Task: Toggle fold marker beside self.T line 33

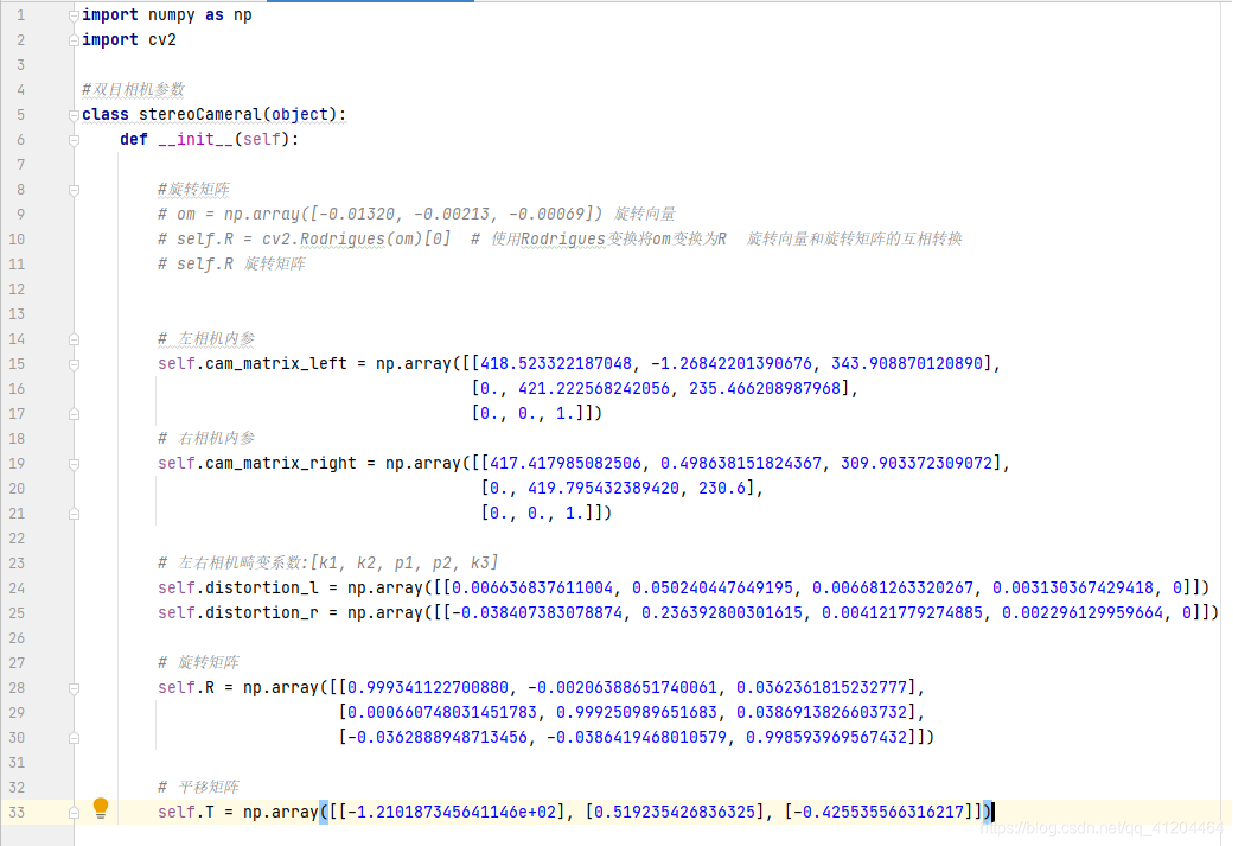Action: point(74,812)
